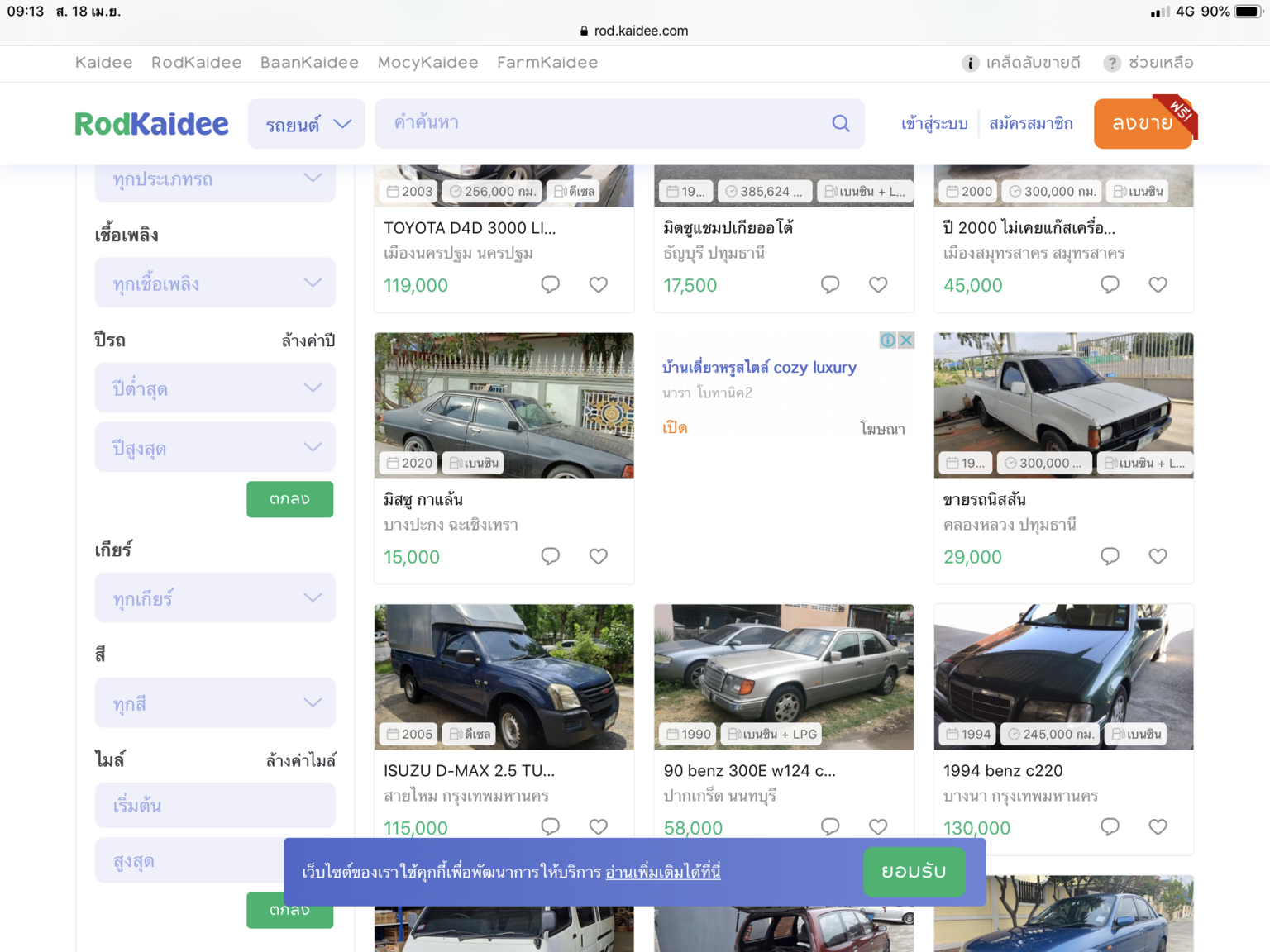Favorite the ISUZU D-MAX listing

(599, 826)
